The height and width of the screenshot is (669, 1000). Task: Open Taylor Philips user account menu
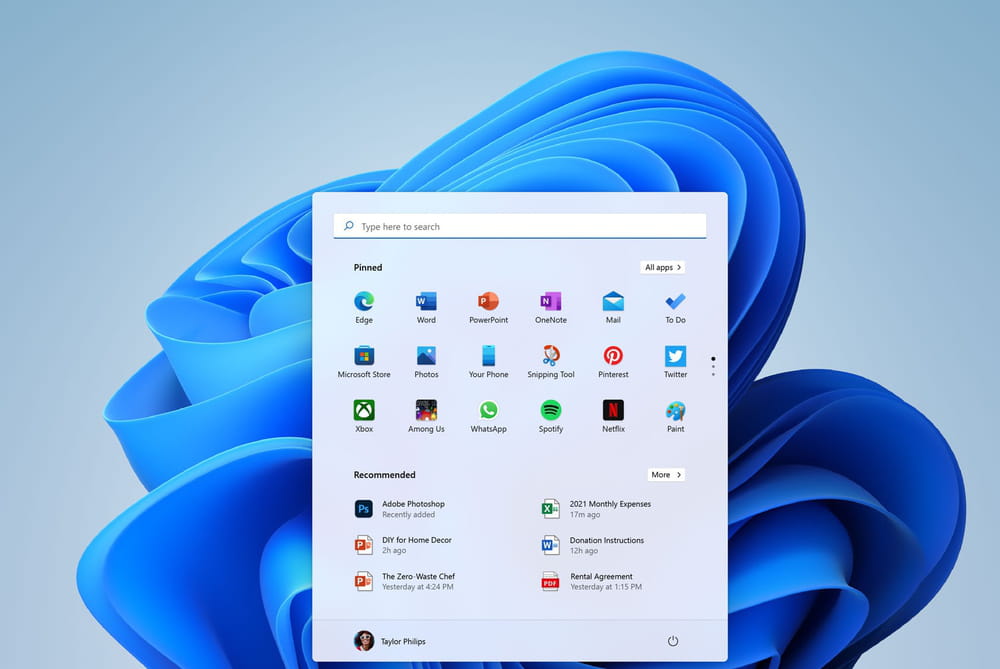pyautogui.click(x=390, y=641)
